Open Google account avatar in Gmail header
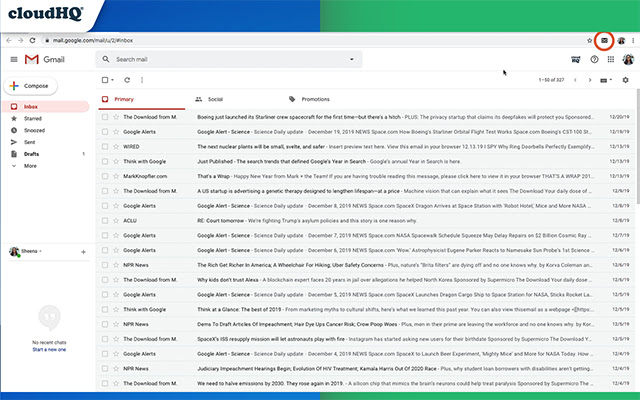This screenshot has width=640, height=400. tap(628, 60)
